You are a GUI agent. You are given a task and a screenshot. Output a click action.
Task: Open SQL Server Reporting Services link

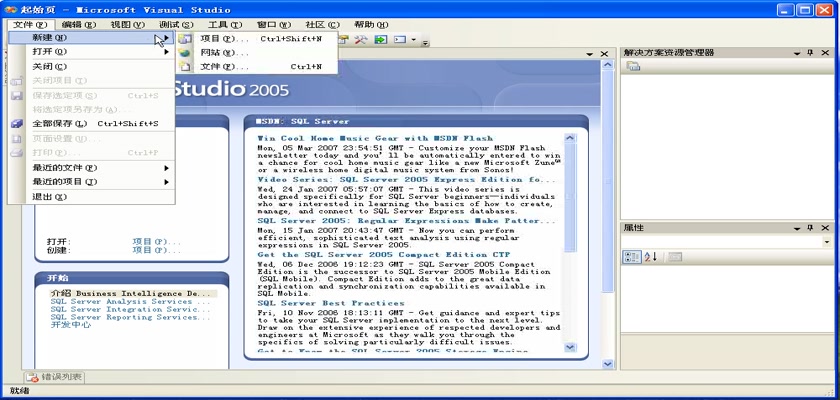click(x=130, y=317)
